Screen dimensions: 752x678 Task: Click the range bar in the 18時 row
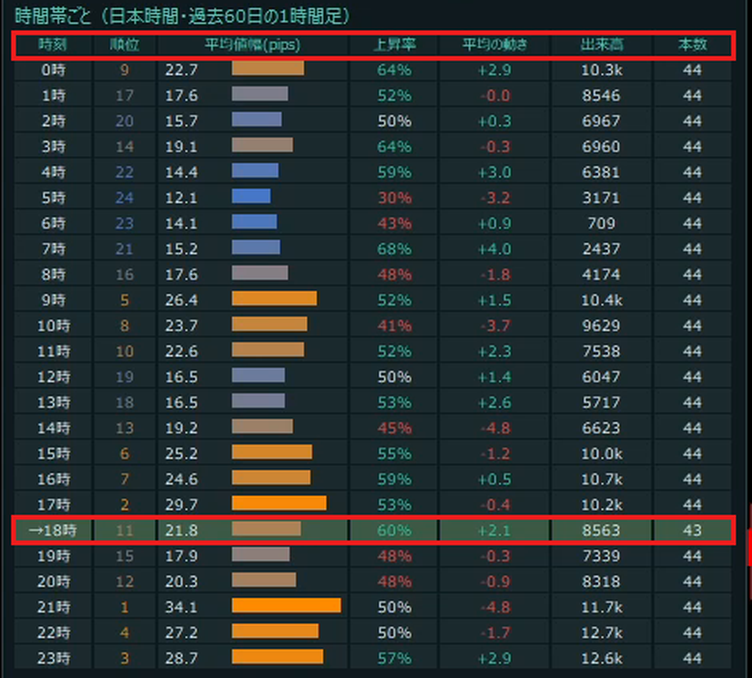(x=266, y=528)
